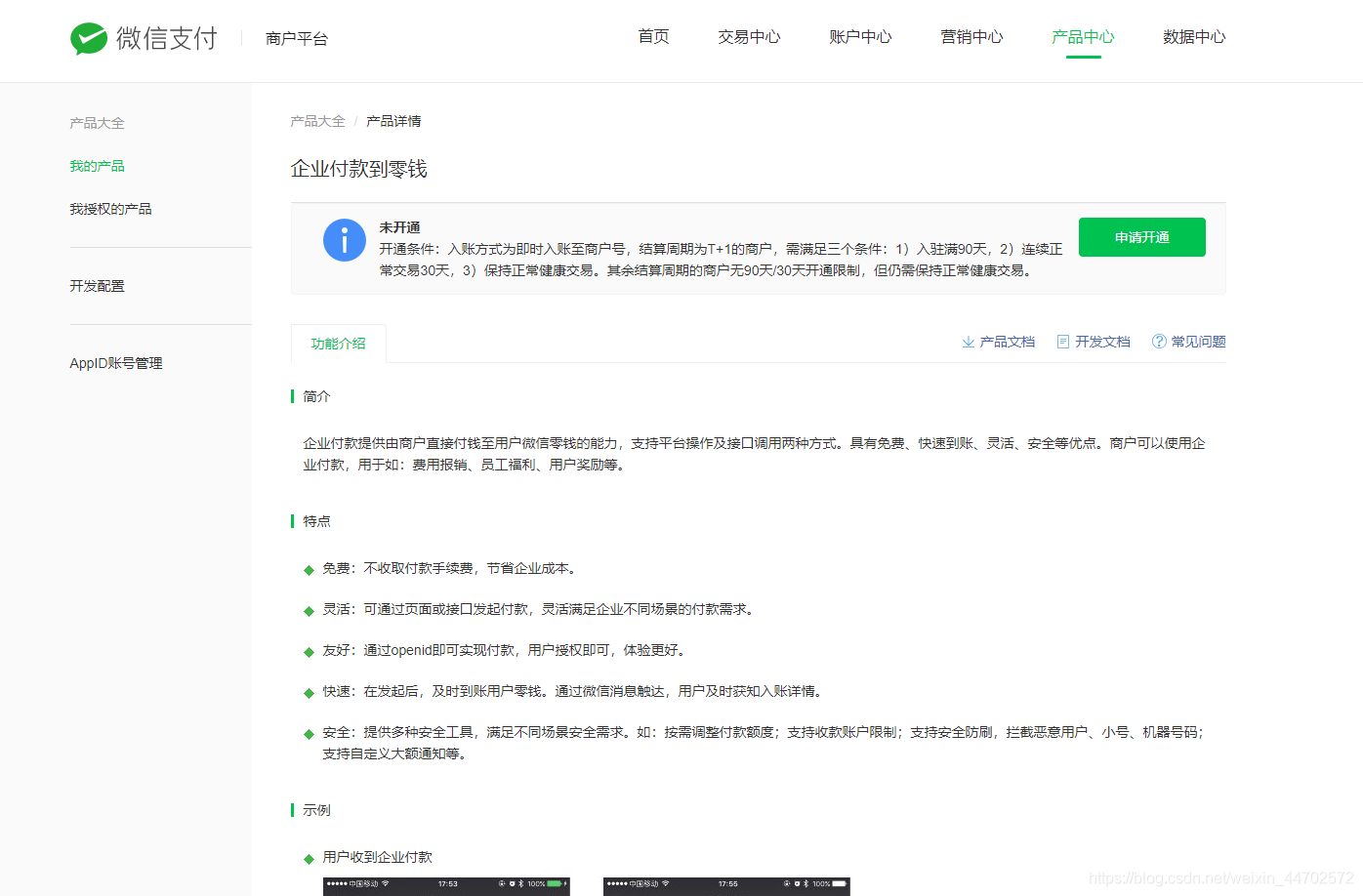Open the 常见问题 link

1199,342
